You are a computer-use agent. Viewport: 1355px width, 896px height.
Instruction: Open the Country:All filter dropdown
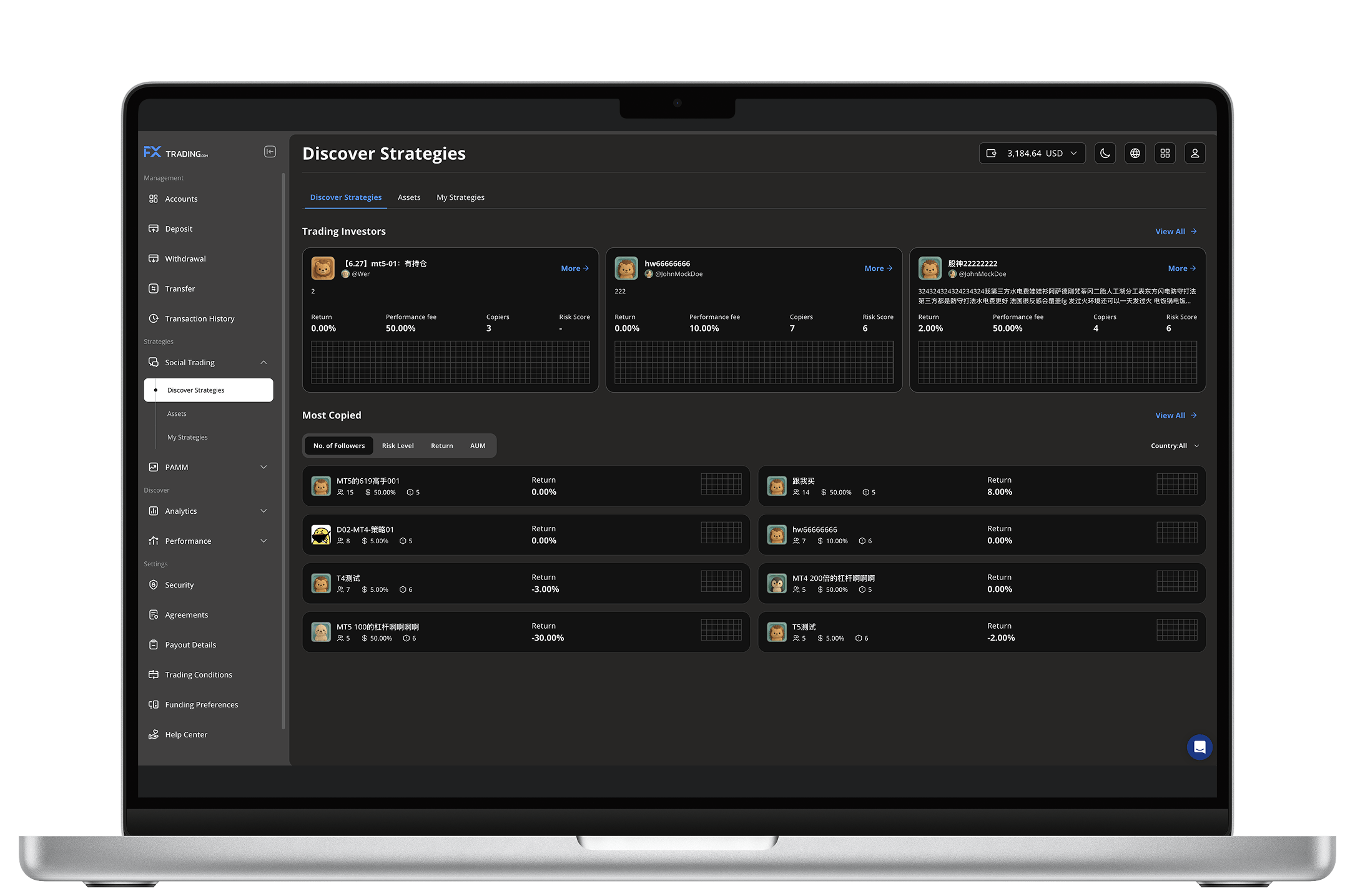1174,446
